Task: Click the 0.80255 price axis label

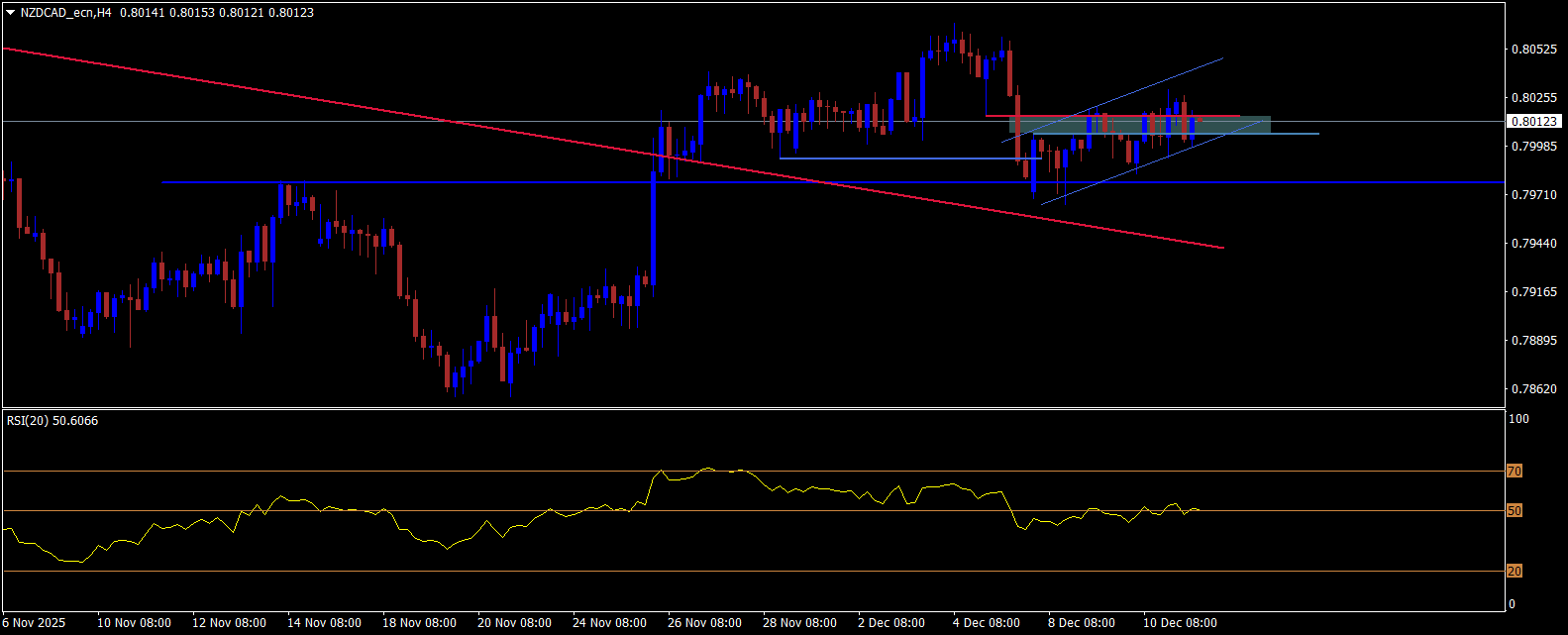Action: pos(1534,98)
